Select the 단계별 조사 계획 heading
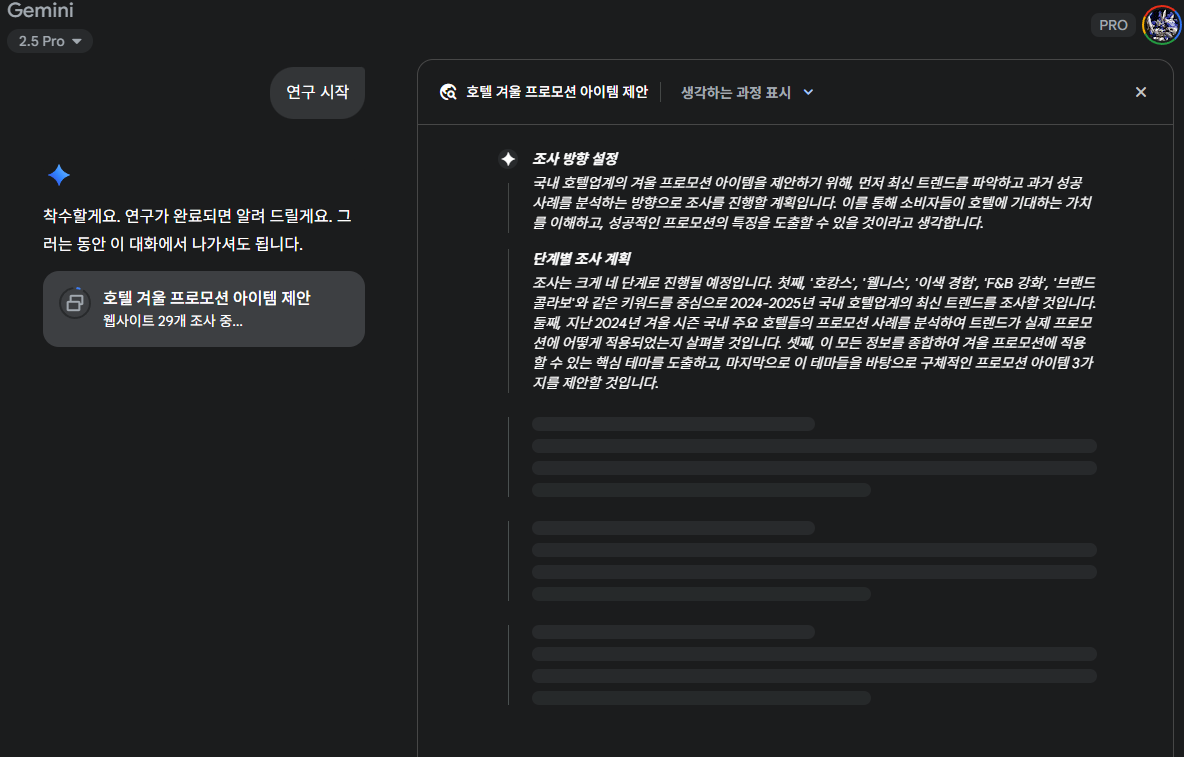 [581, 258]
